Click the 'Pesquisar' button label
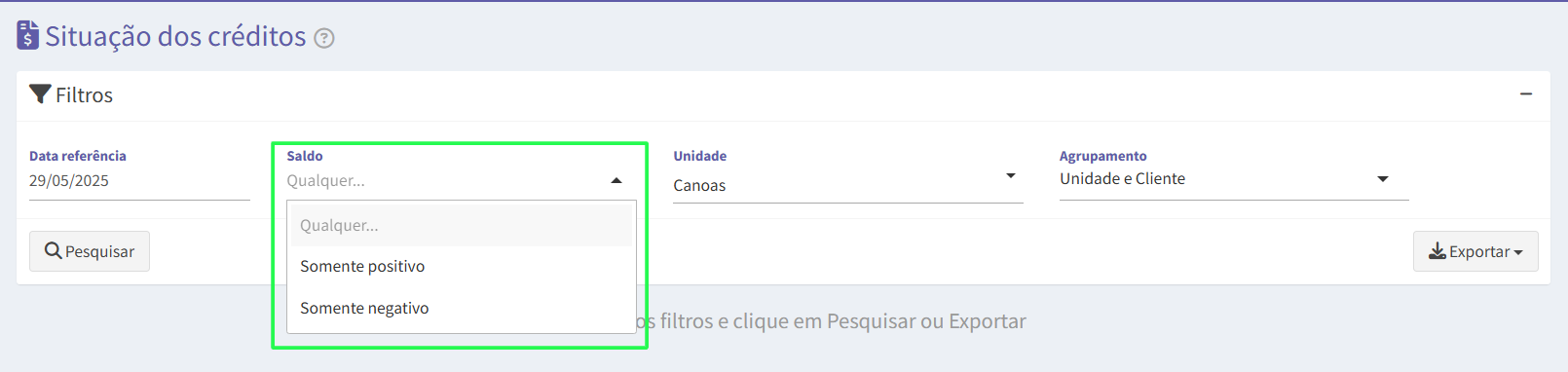Viewport: 1568px width, 372px height. coord(99,251)
